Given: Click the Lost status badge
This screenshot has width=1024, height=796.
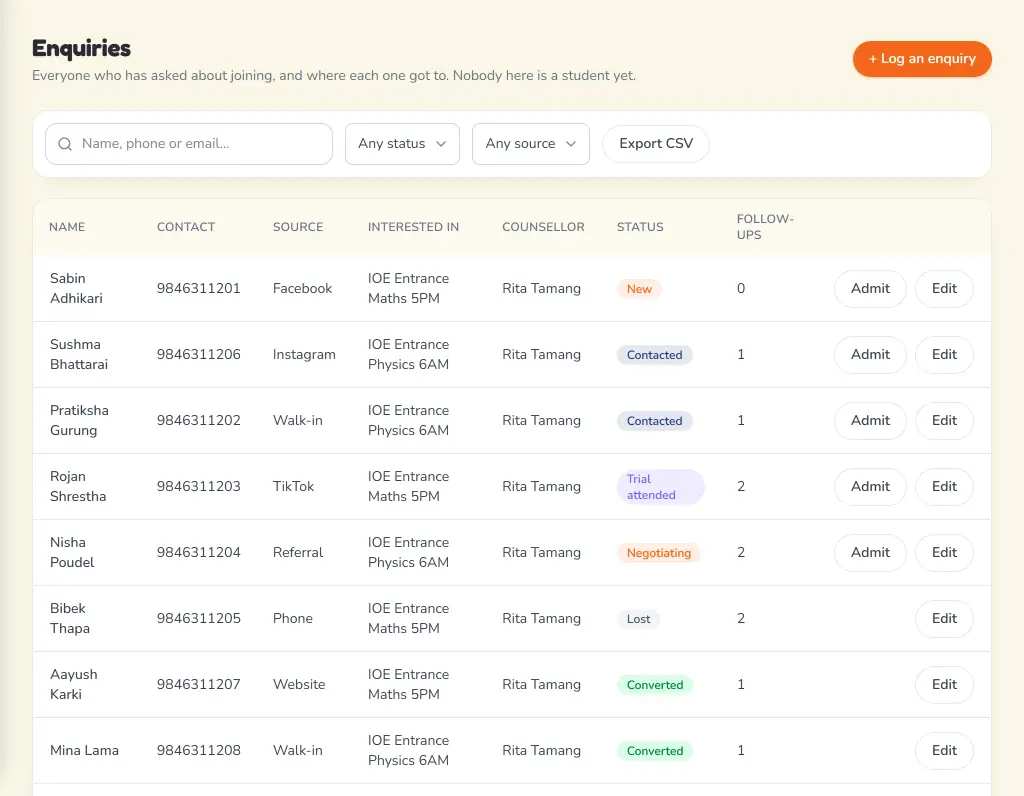Looking at the screenshot, I should pos(638,619).
